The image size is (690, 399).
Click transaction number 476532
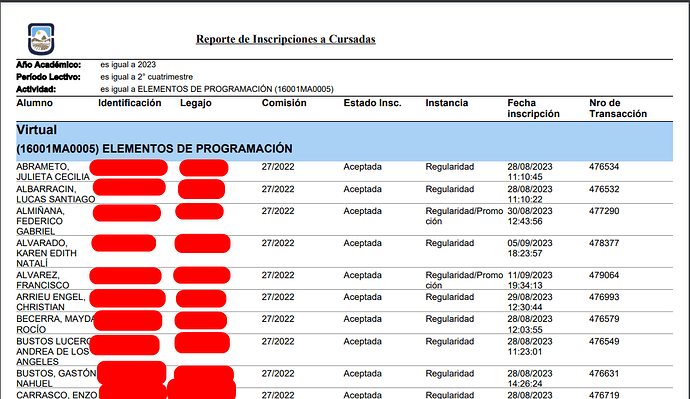click(604, 189)
